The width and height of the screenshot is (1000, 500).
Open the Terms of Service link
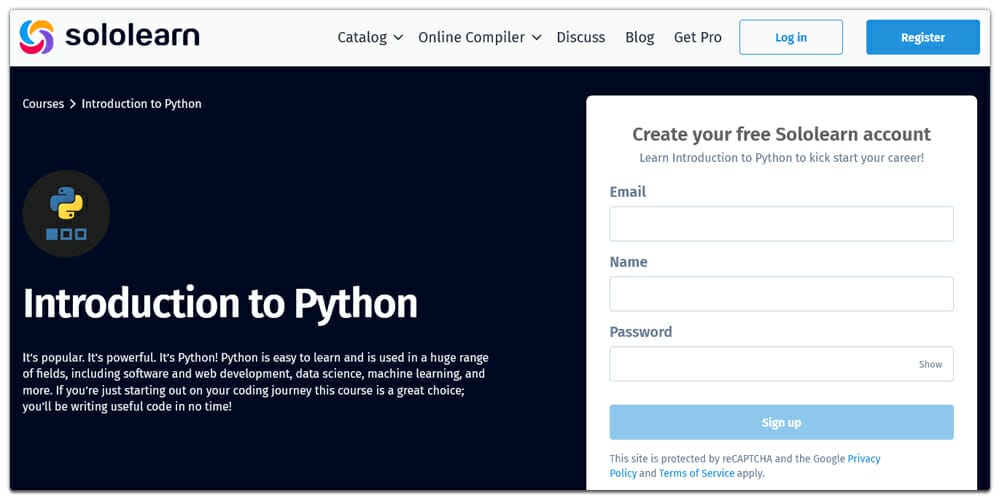coord(696,473)
